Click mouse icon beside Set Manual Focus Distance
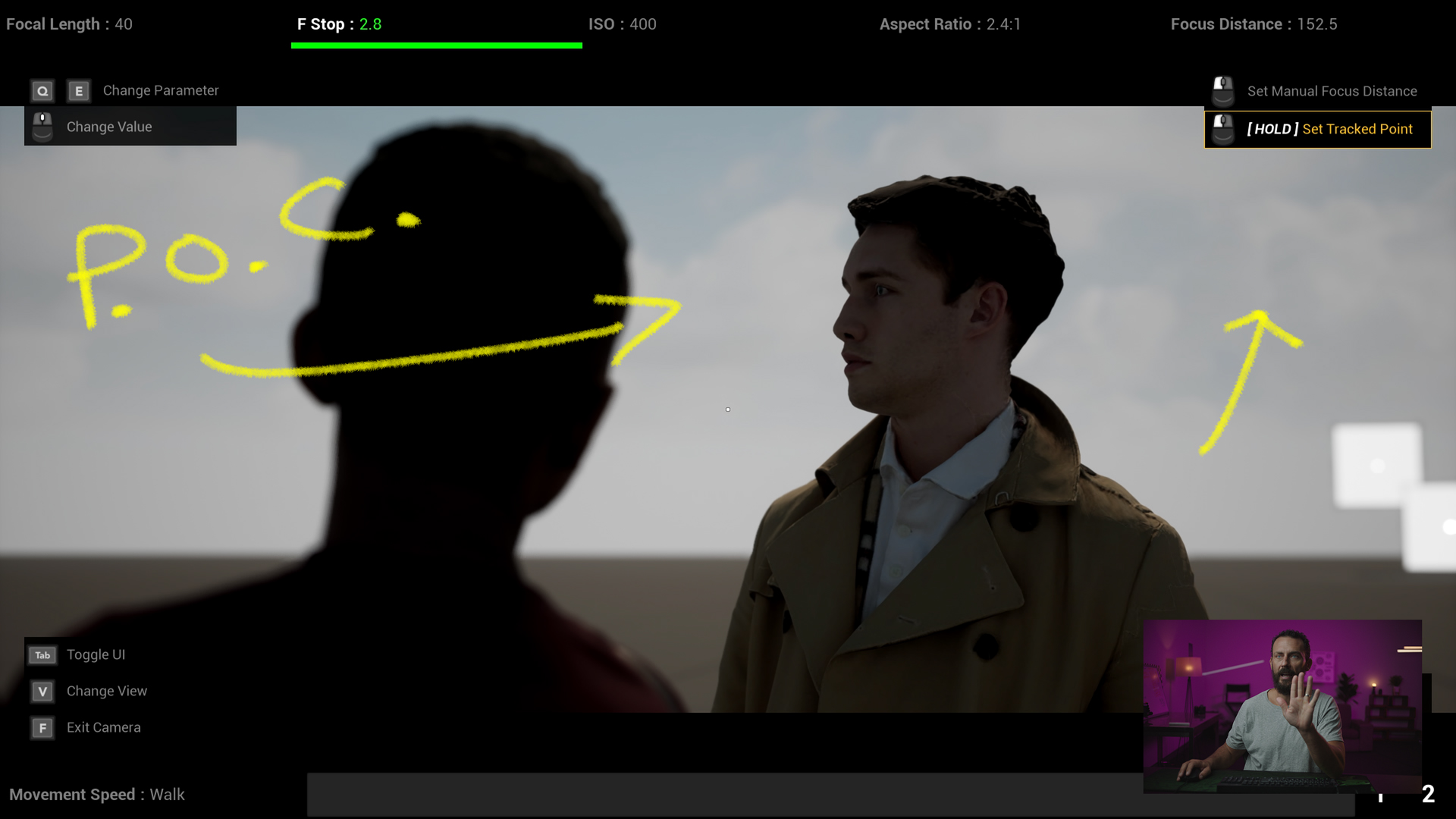 click(x=1222, y=91)
